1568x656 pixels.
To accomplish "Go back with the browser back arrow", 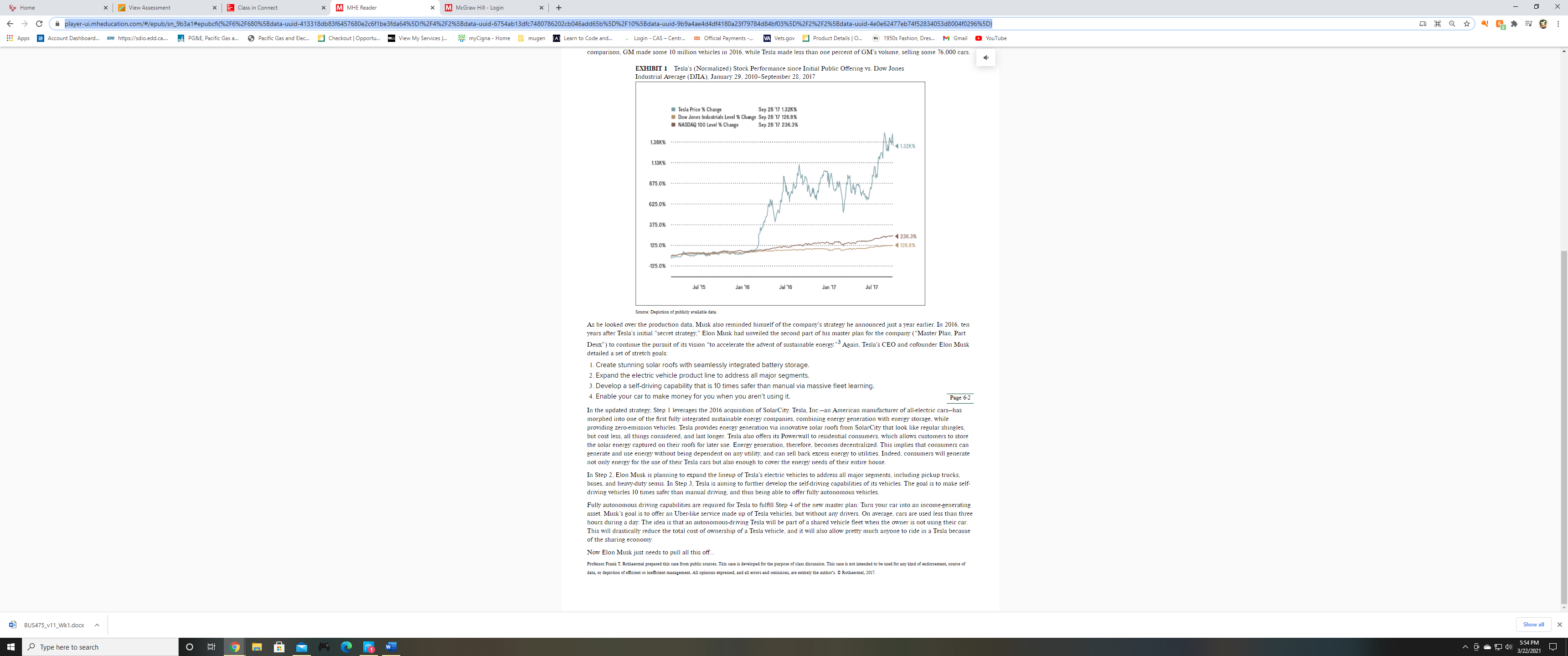I will click(10, 24).
